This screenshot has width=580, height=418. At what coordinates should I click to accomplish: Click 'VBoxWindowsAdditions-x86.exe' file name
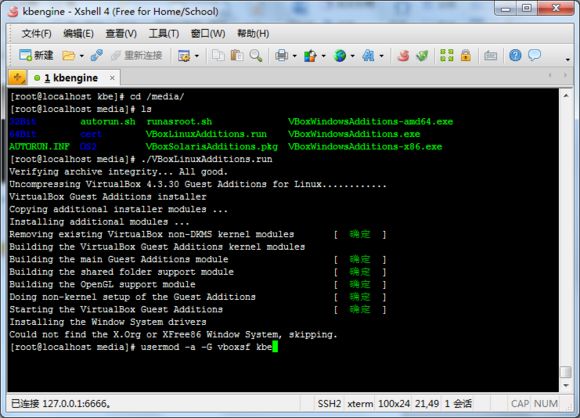365,146
